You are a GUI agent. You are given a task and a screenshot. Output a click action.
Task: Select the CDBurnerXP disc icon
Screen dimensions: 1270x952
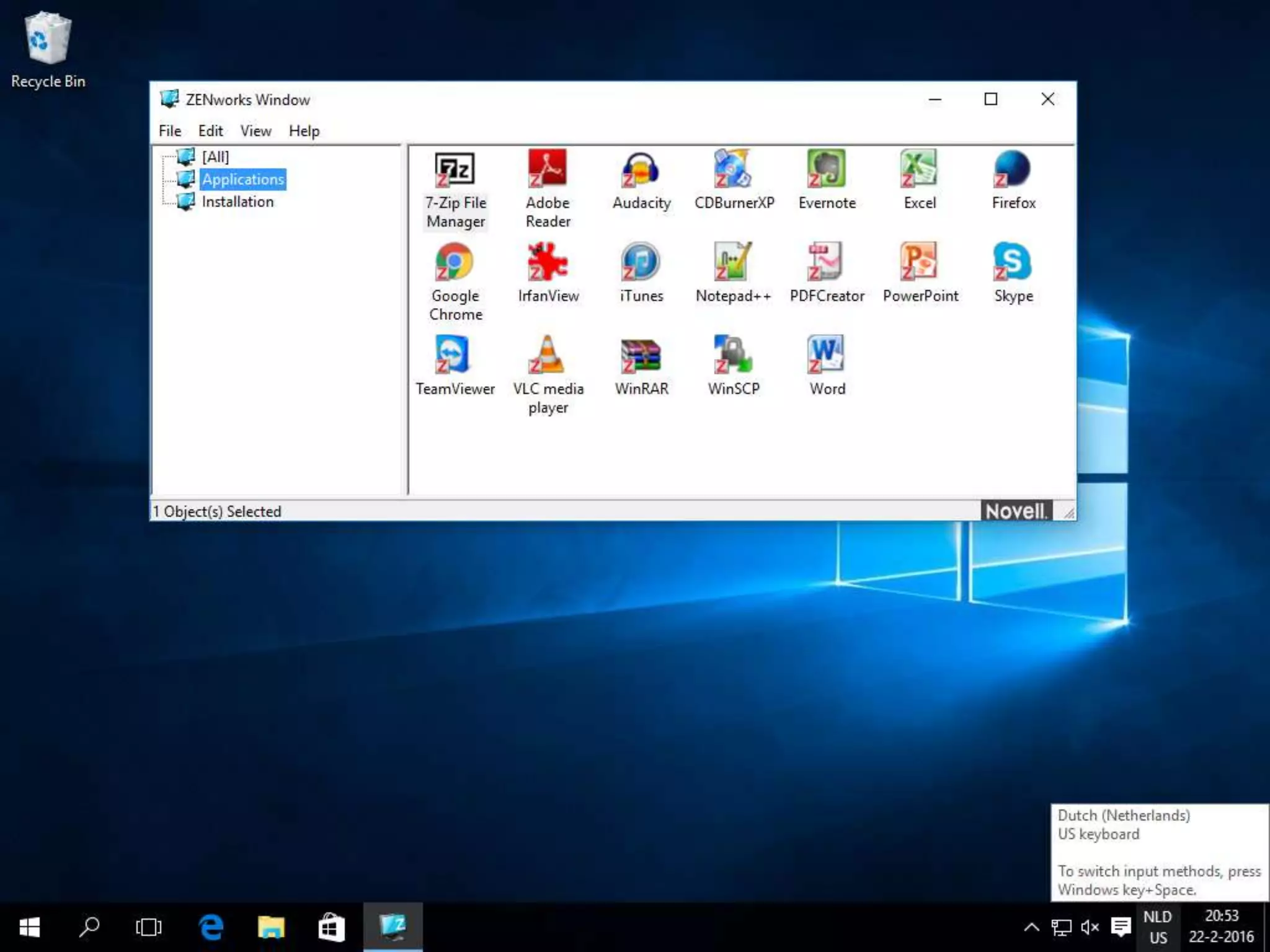coord(733,169)
